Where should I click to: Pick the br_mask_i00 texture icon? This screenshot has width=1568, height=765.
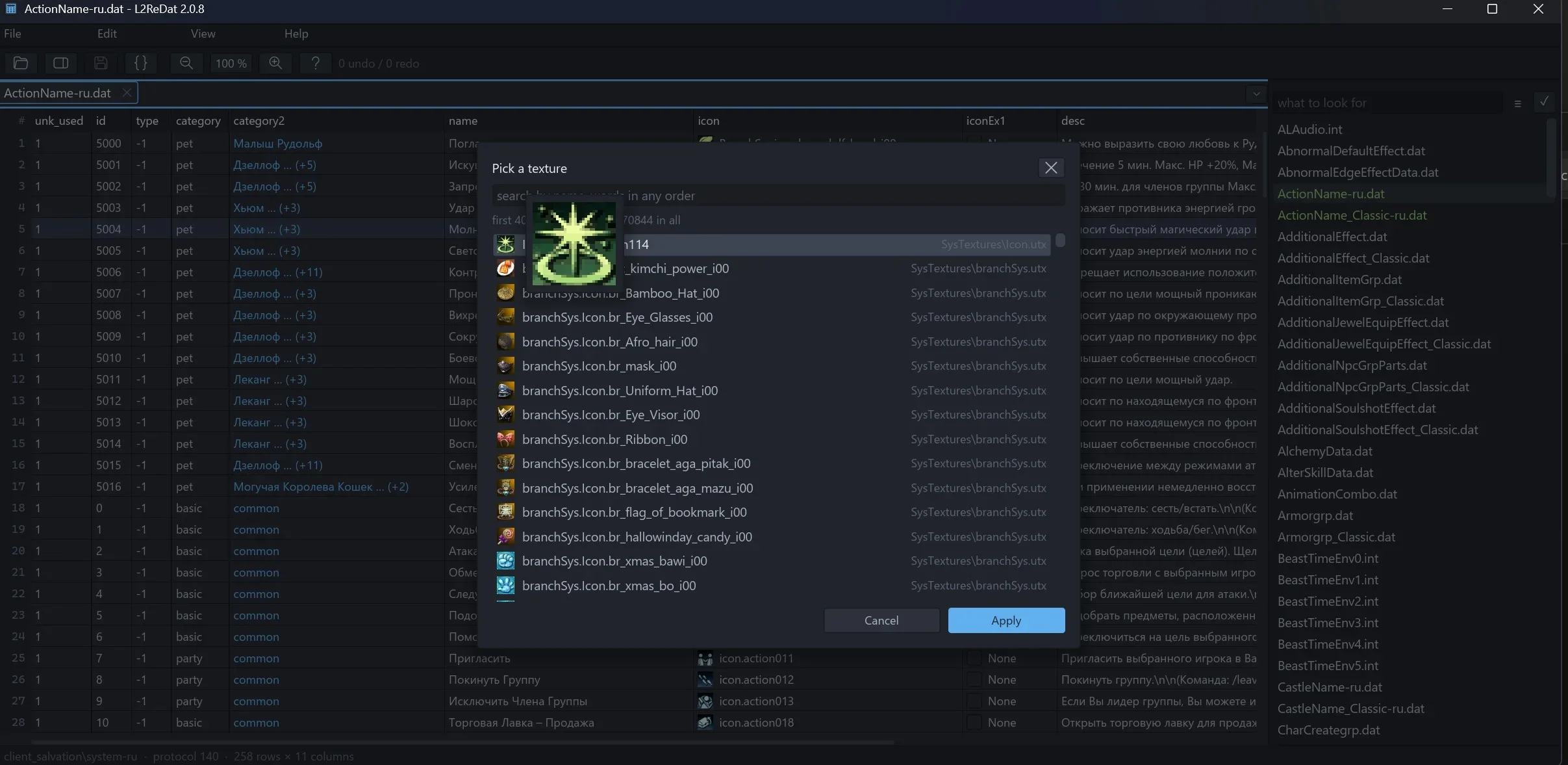[506, 366]
